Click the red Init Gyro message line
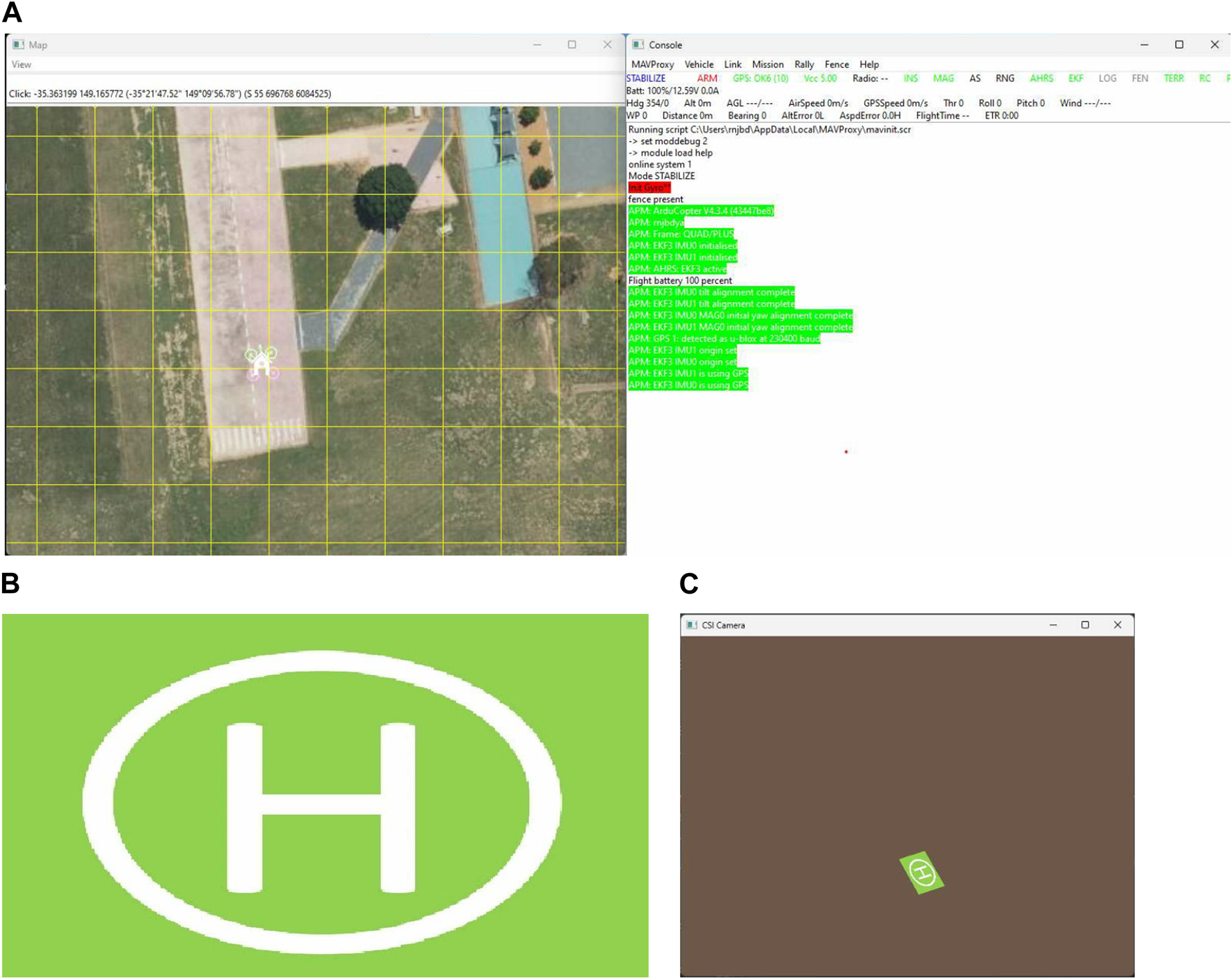Image resolution: width=1232 pixels, height=979 pixels. (x=649, y=188)
